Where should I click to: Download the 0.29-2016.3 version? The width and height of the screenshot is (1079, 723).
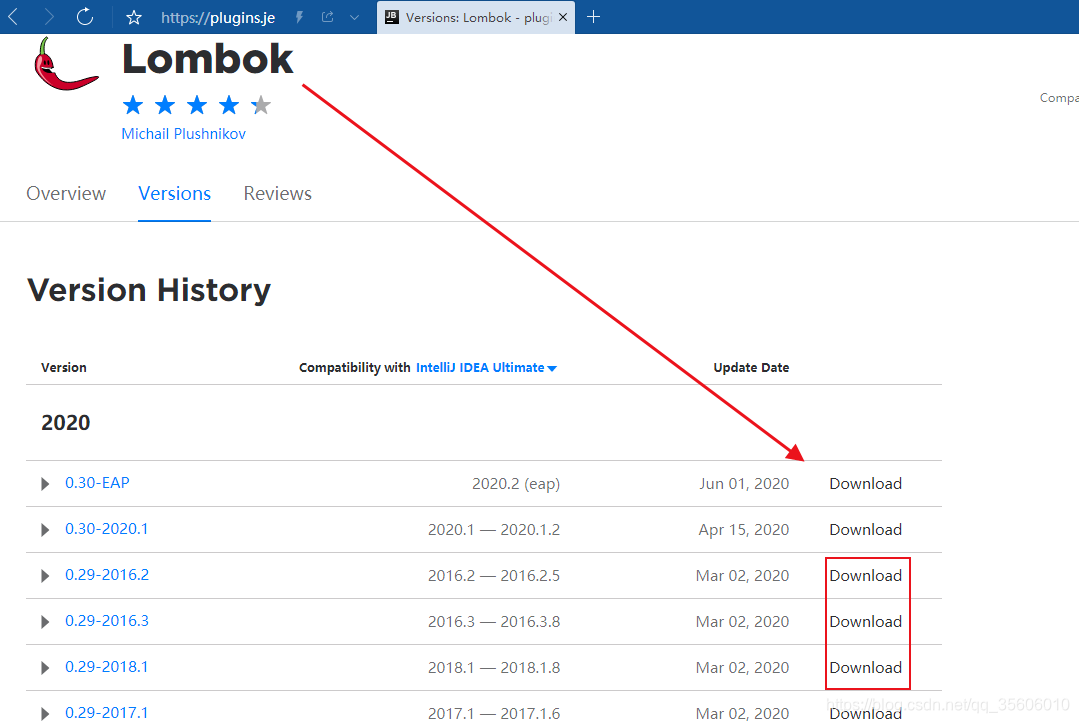[x=865, y=622]
